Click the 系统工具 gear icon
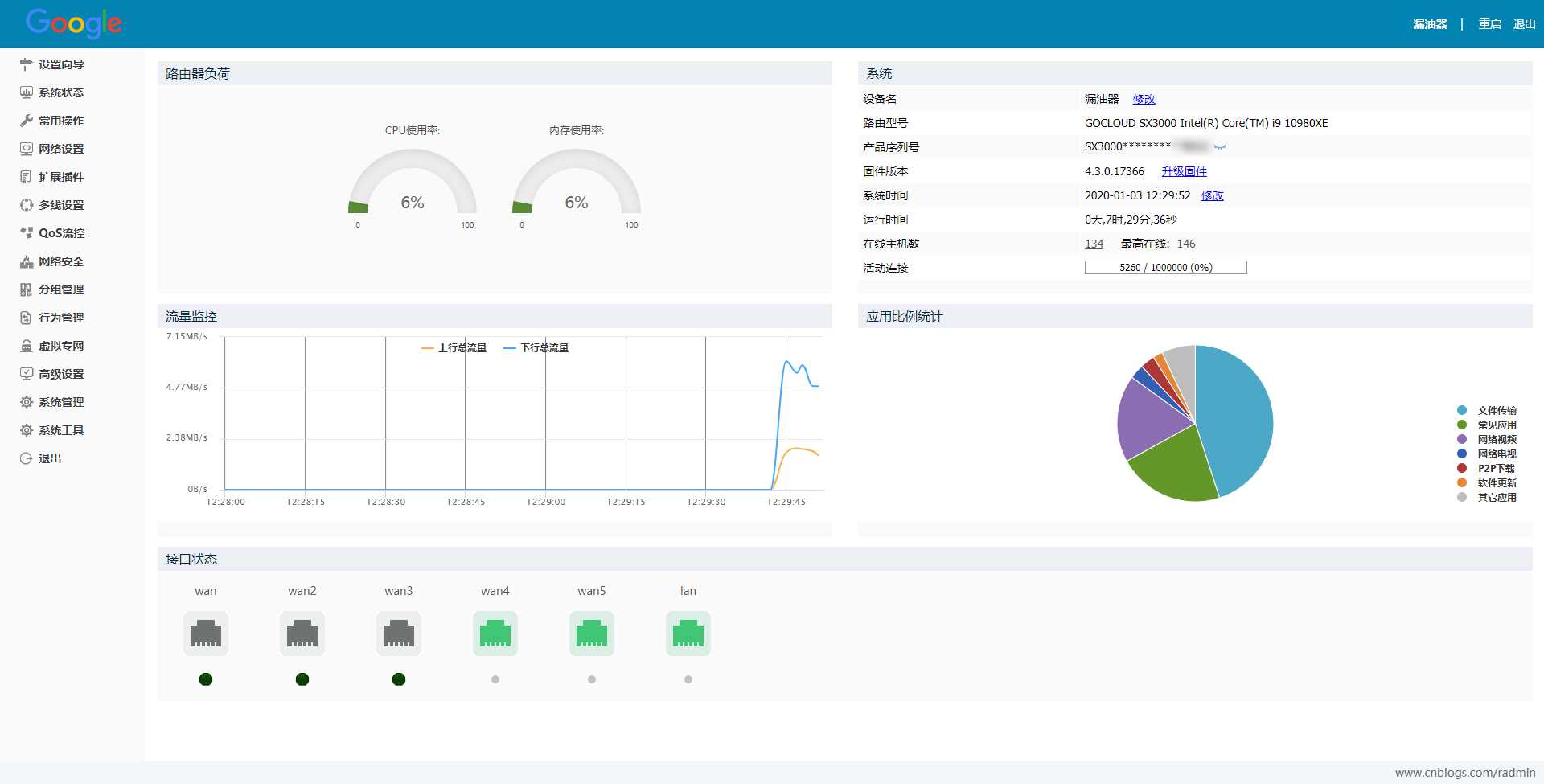This screenshot has width=1544, height=784. [x=26, y=430]
